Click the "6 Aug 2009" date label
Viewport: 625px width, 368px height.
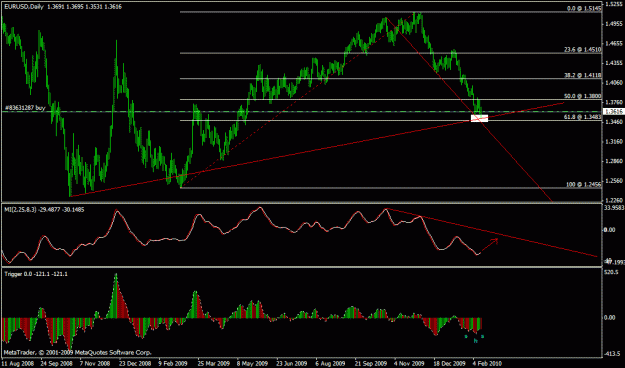point(330,363)
